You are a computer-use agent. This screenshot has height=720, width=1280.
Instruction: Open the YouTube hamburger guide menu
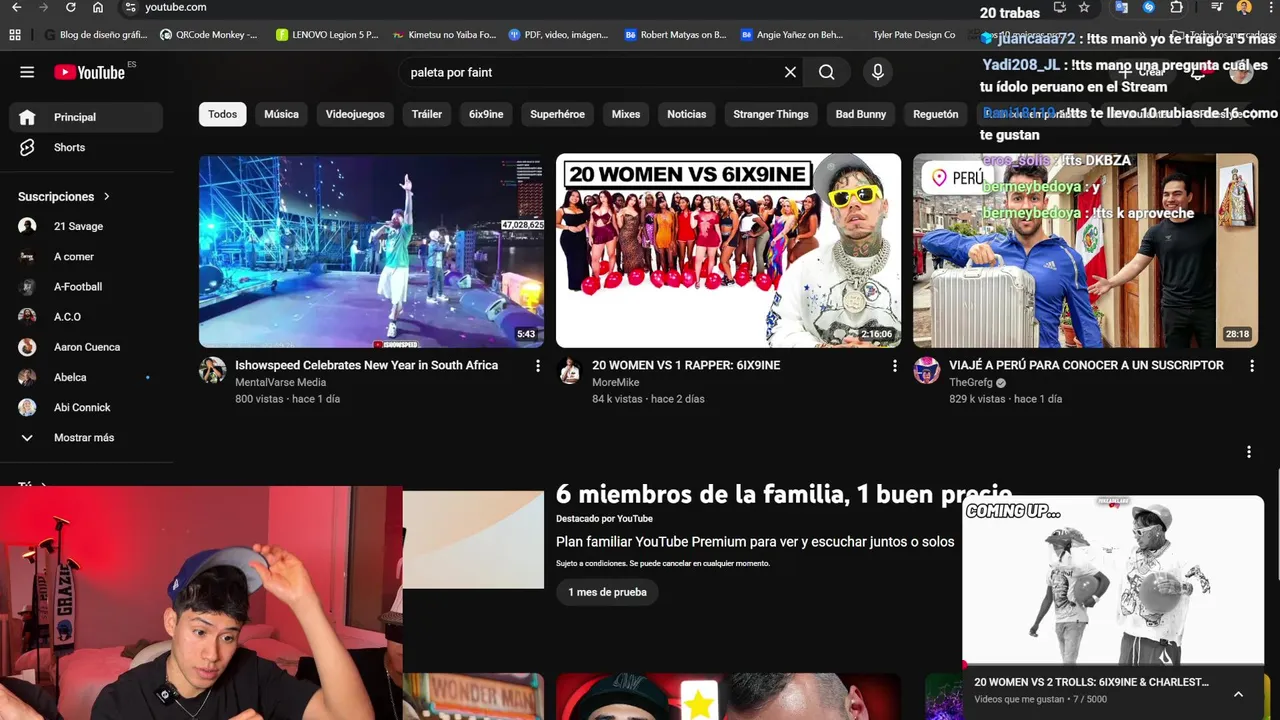coord(27,72)
